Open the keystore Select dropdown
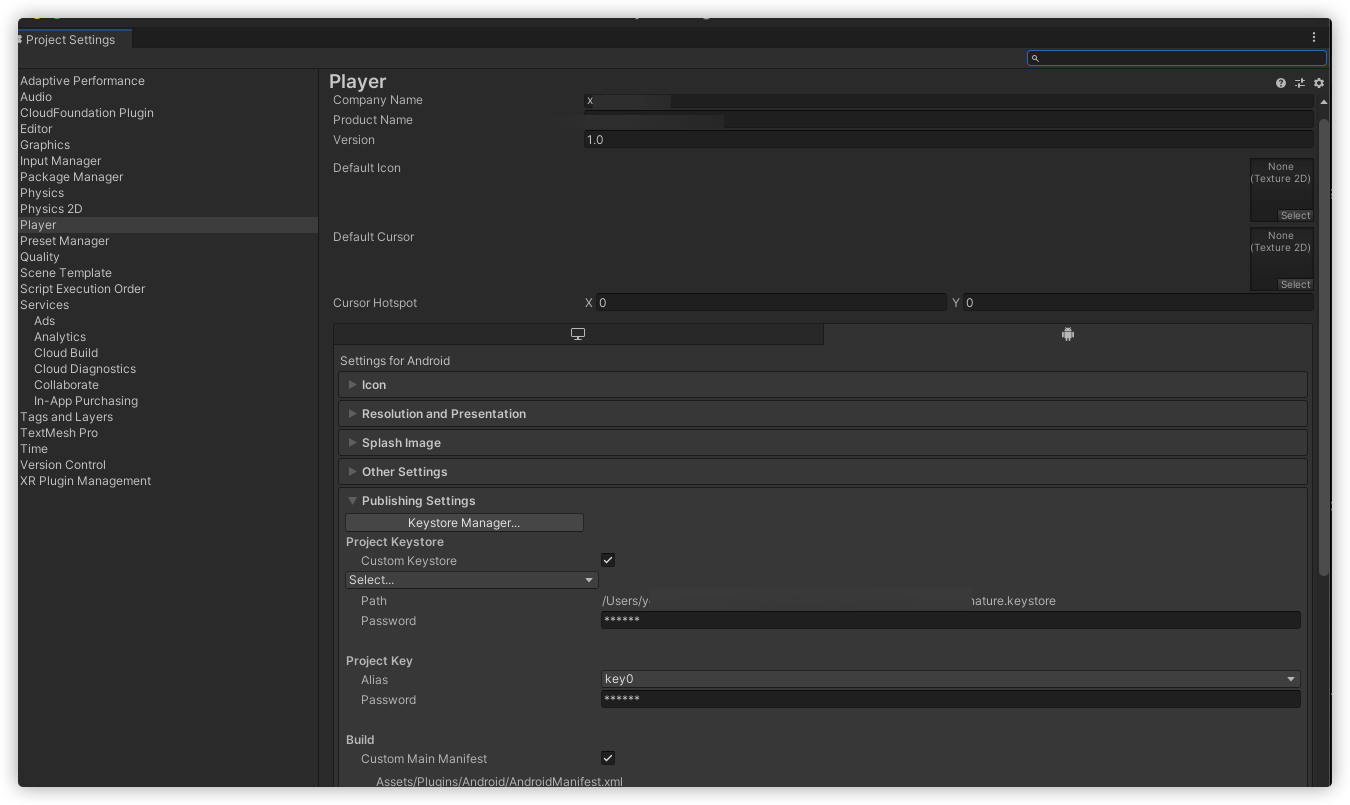Viewport: 1350px width, 805px height. [471, 579]
